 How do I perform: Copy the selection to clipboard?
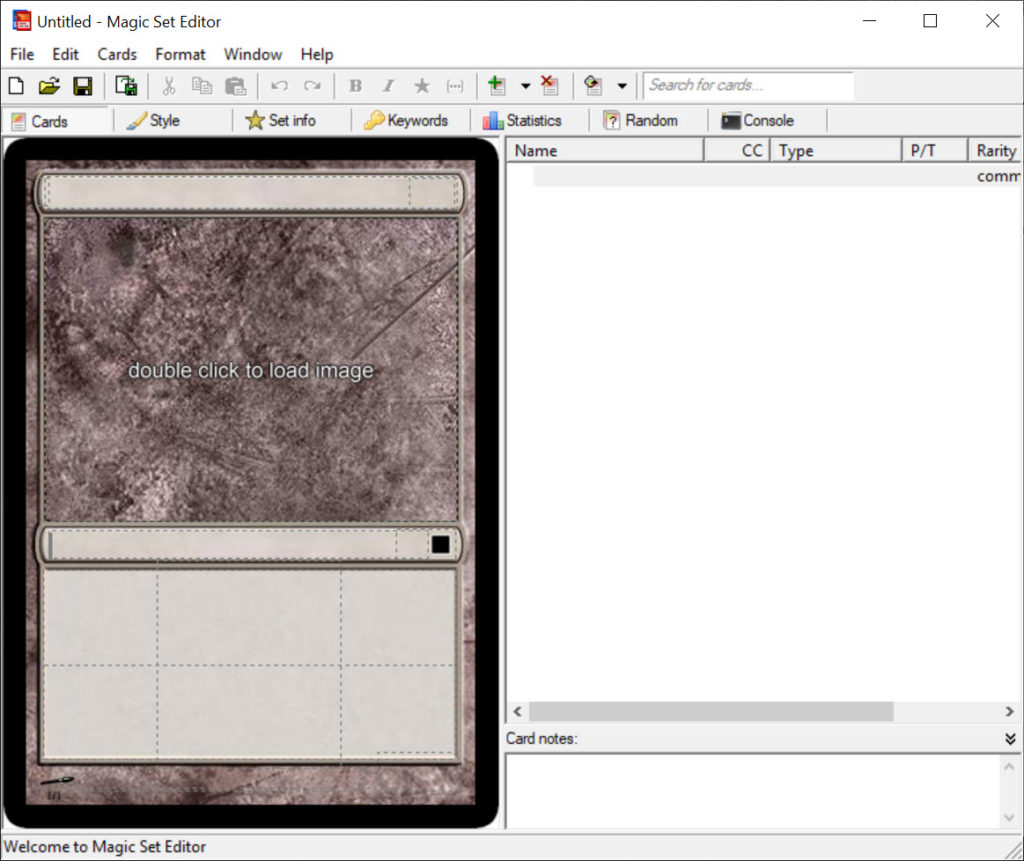click(x=202, y=86)
